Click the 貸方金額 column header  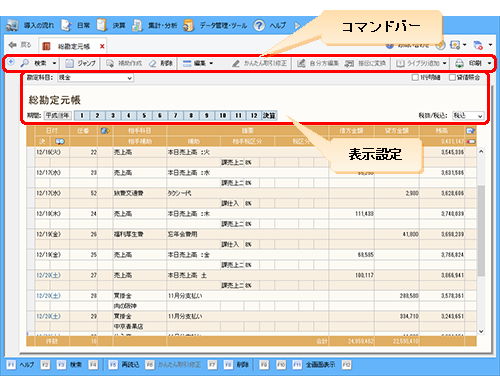[x=397, y=131]
